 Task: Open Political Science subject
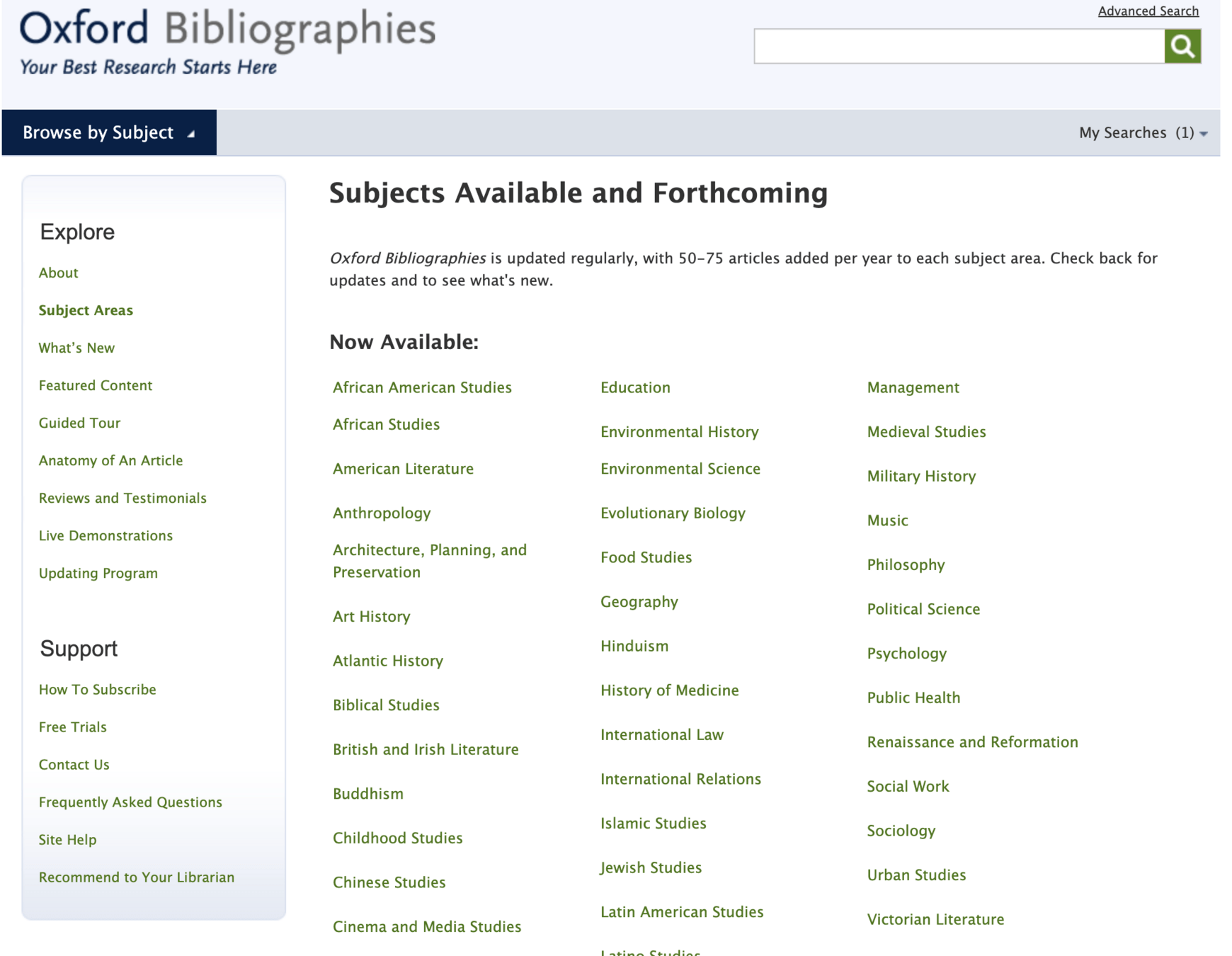coord(923,609)
